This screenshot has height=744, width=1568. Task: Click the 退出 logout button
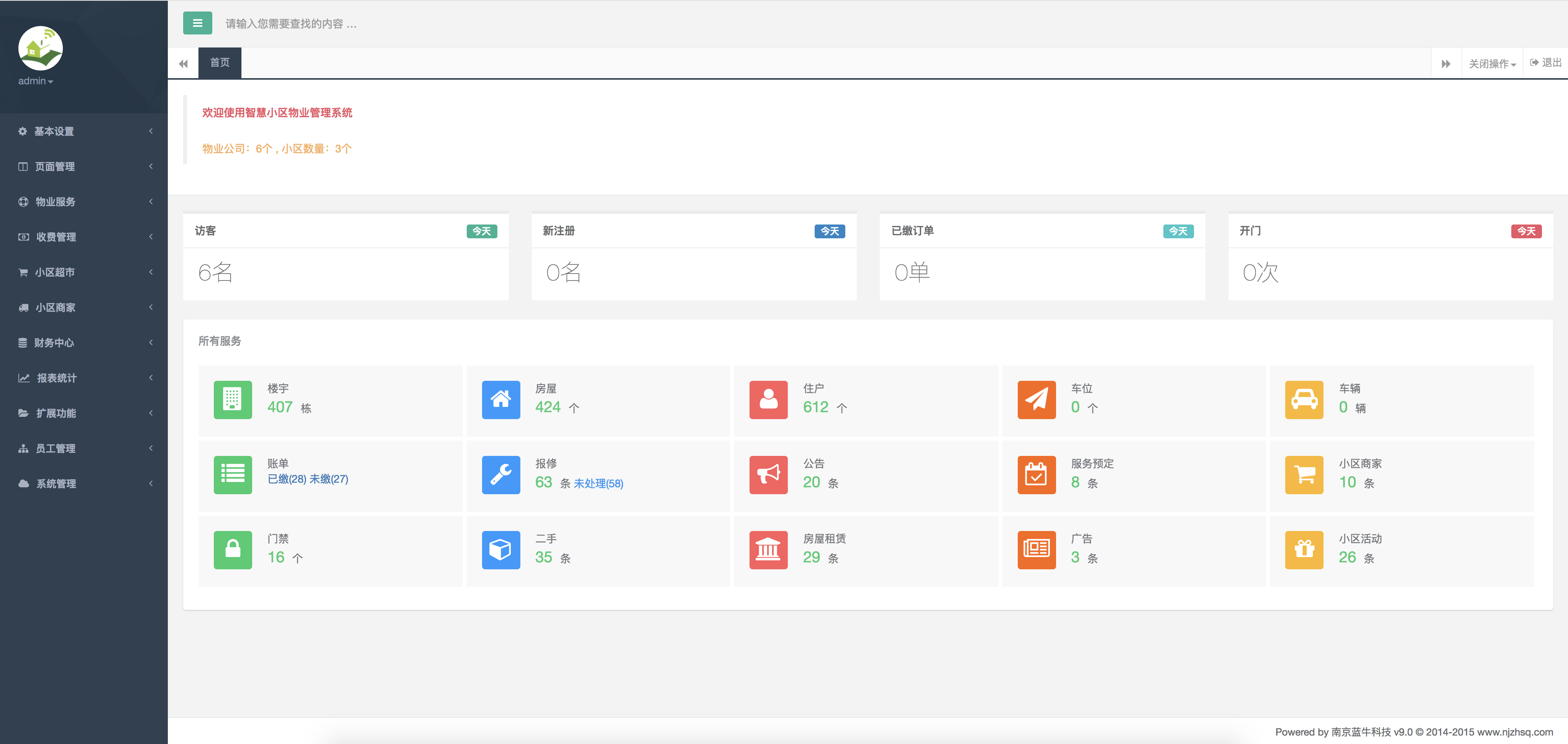coord(1545,63)
